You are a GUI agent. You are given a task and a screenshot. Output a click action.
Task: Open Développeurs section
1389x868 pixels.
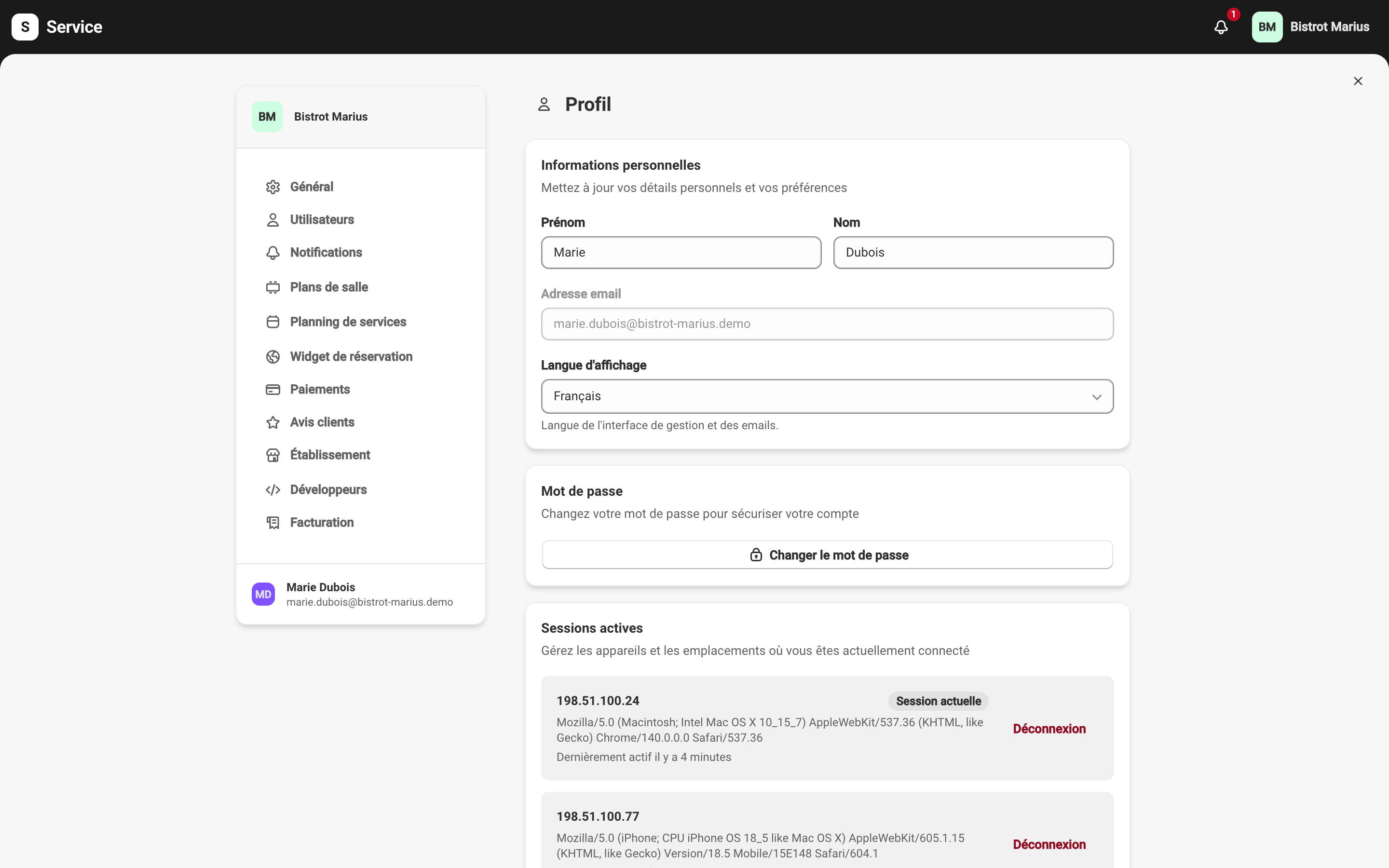point(360,489)
